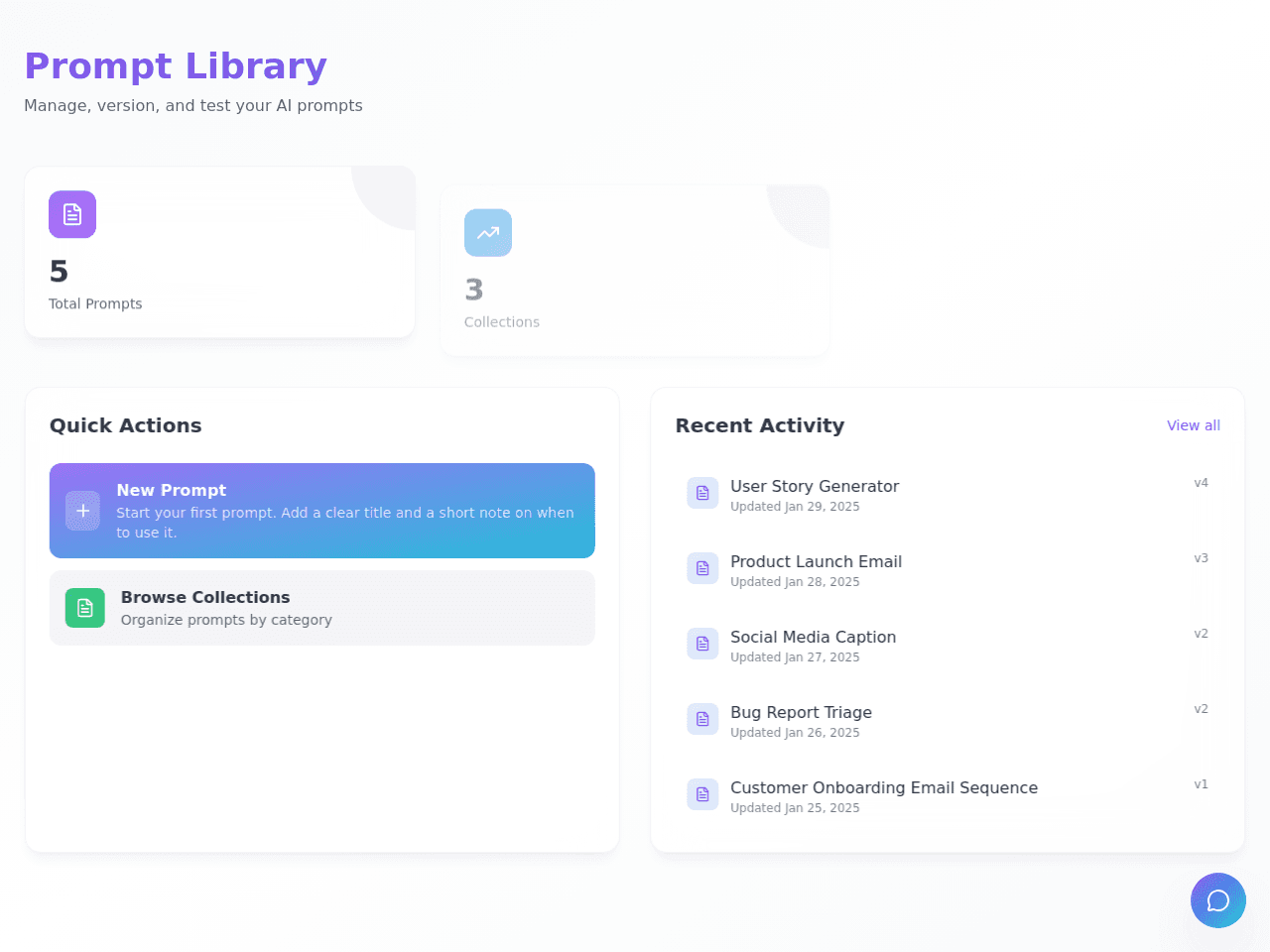Click the Total Prompts stat card

tap(219, 252)
